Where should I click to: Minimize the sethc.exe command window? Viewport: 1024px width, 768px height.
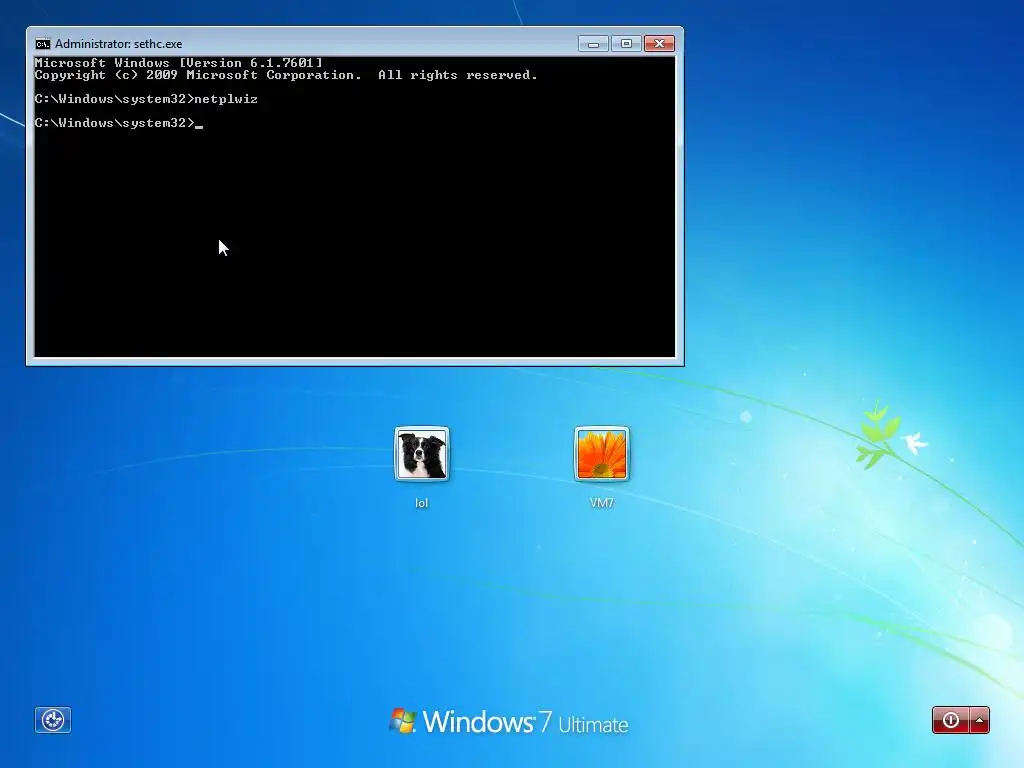click(593, 44)
